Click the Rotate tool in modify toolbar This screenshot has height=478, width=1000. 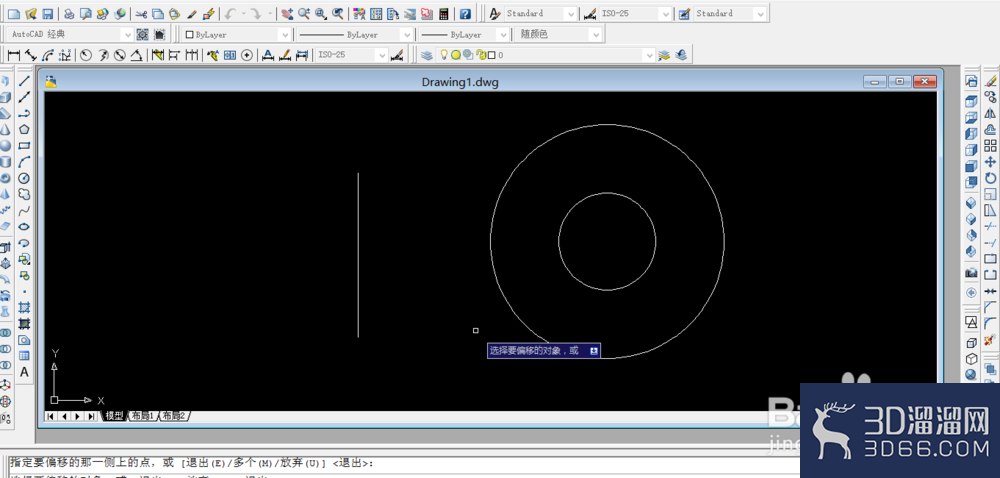tap(990, 178)
